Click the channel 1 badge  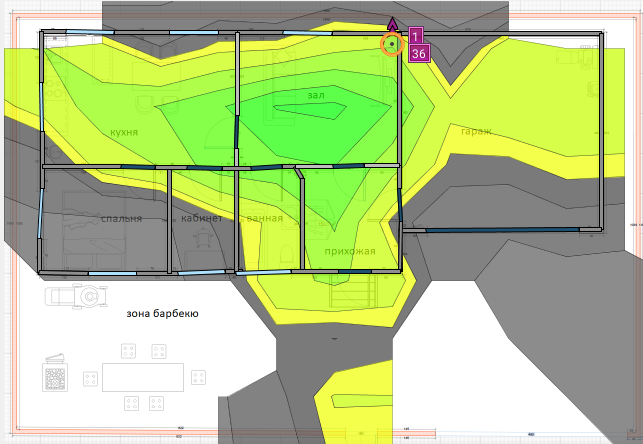point(415,36)
